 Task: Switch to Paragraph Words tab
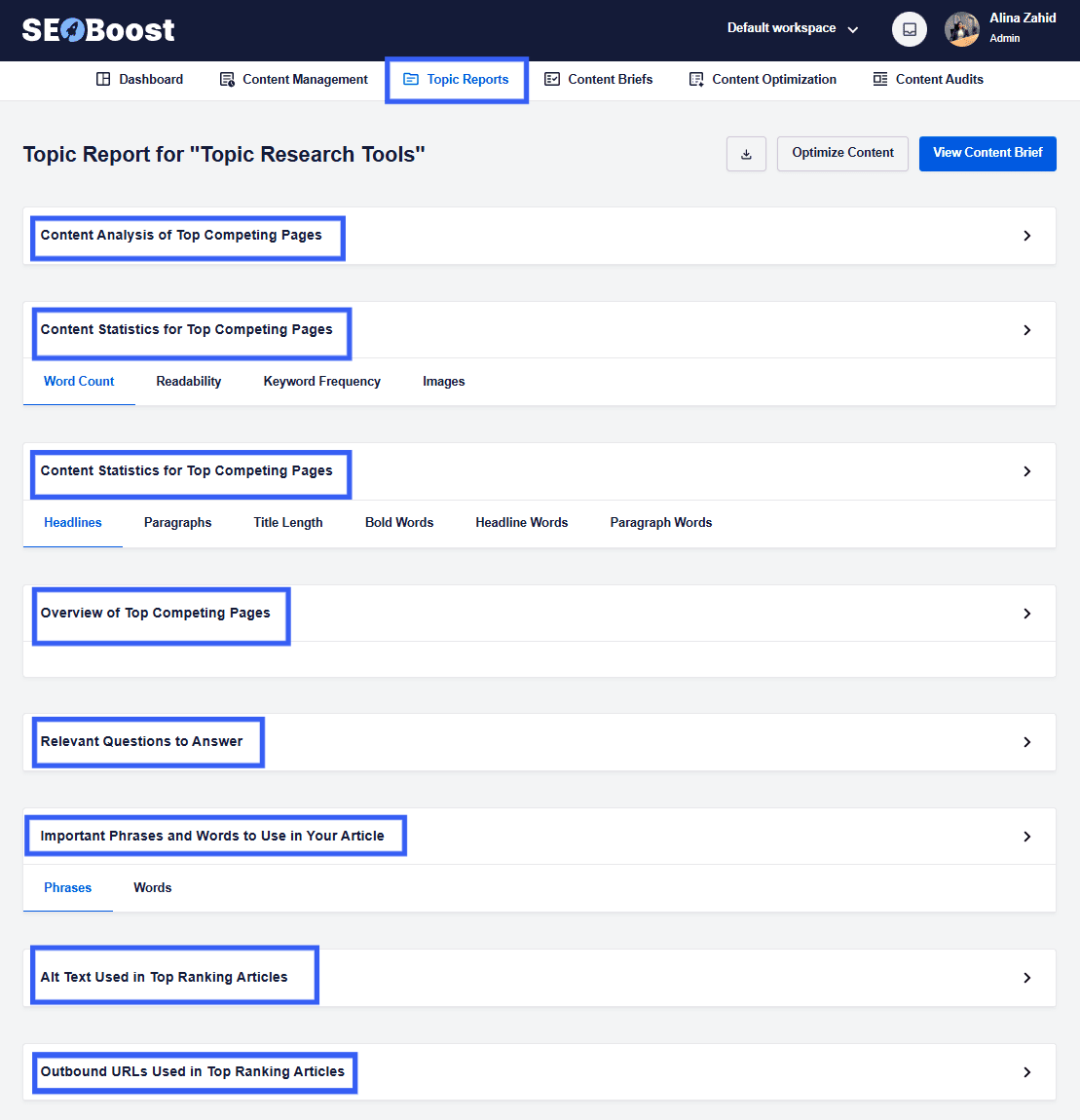click(661, 523)
